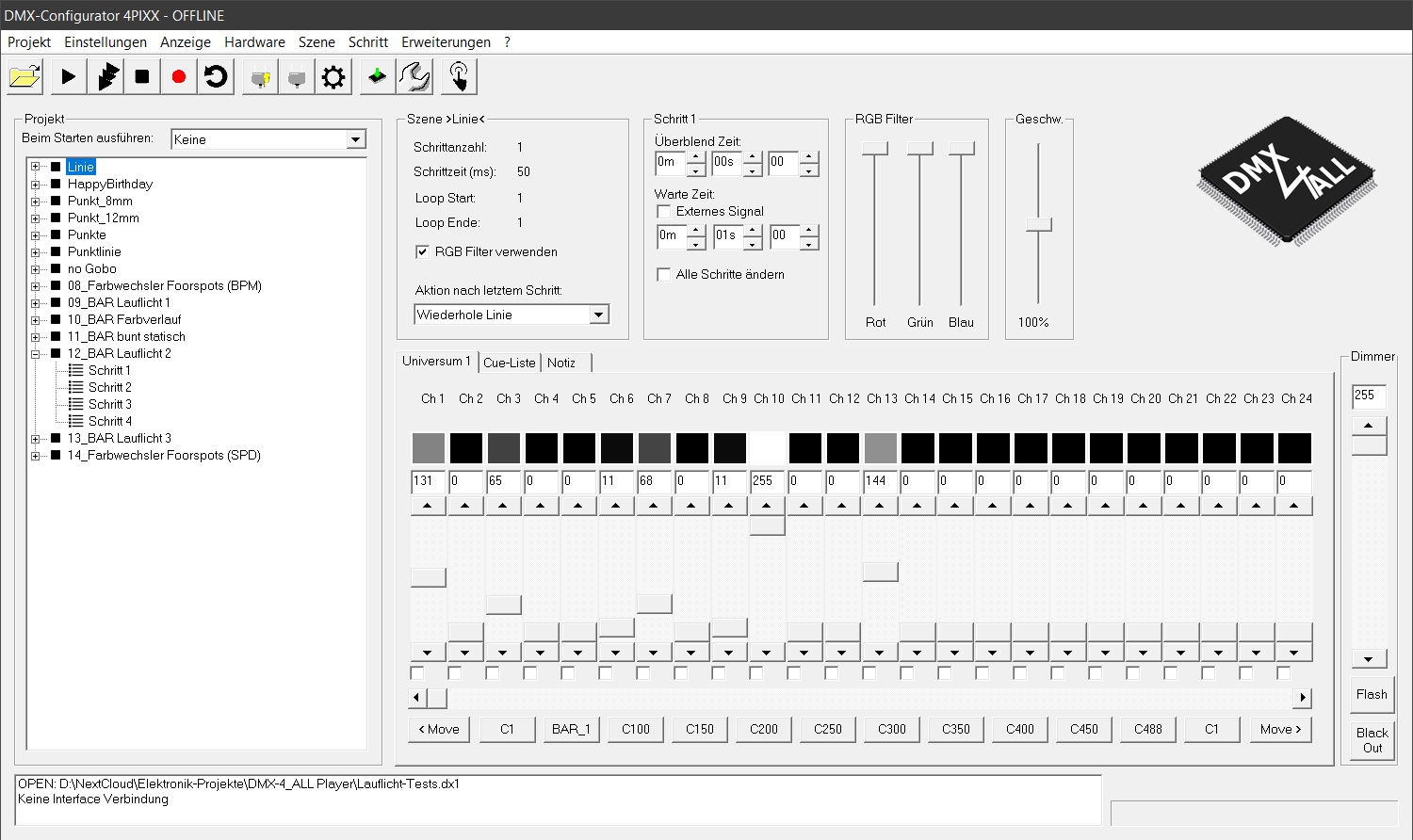
Task: Tick the checkbox under the Ch 1 fader
Action: [x=417, y=673]
